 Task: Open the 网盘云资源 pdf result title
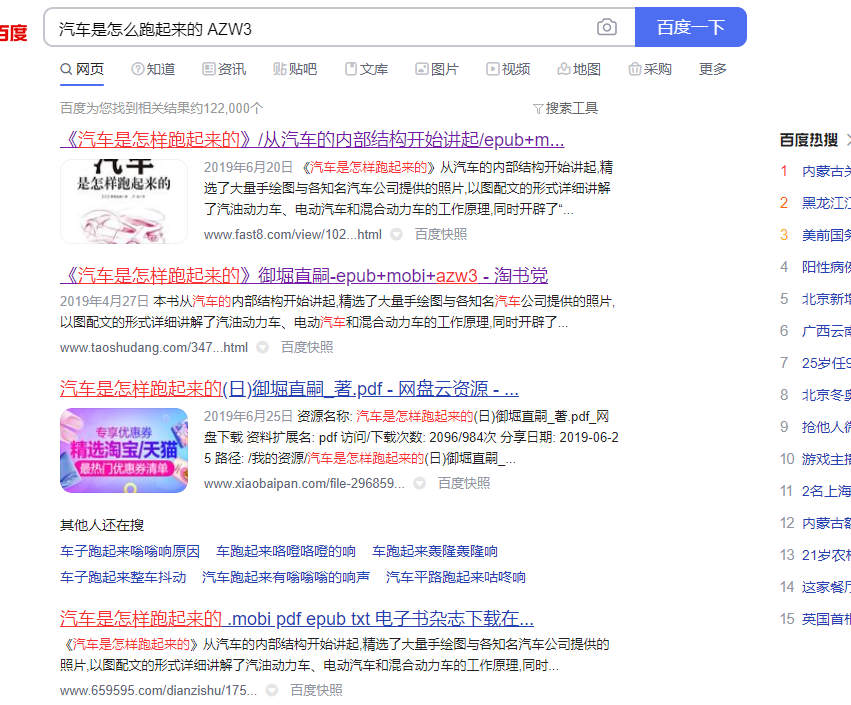[289, 389]
